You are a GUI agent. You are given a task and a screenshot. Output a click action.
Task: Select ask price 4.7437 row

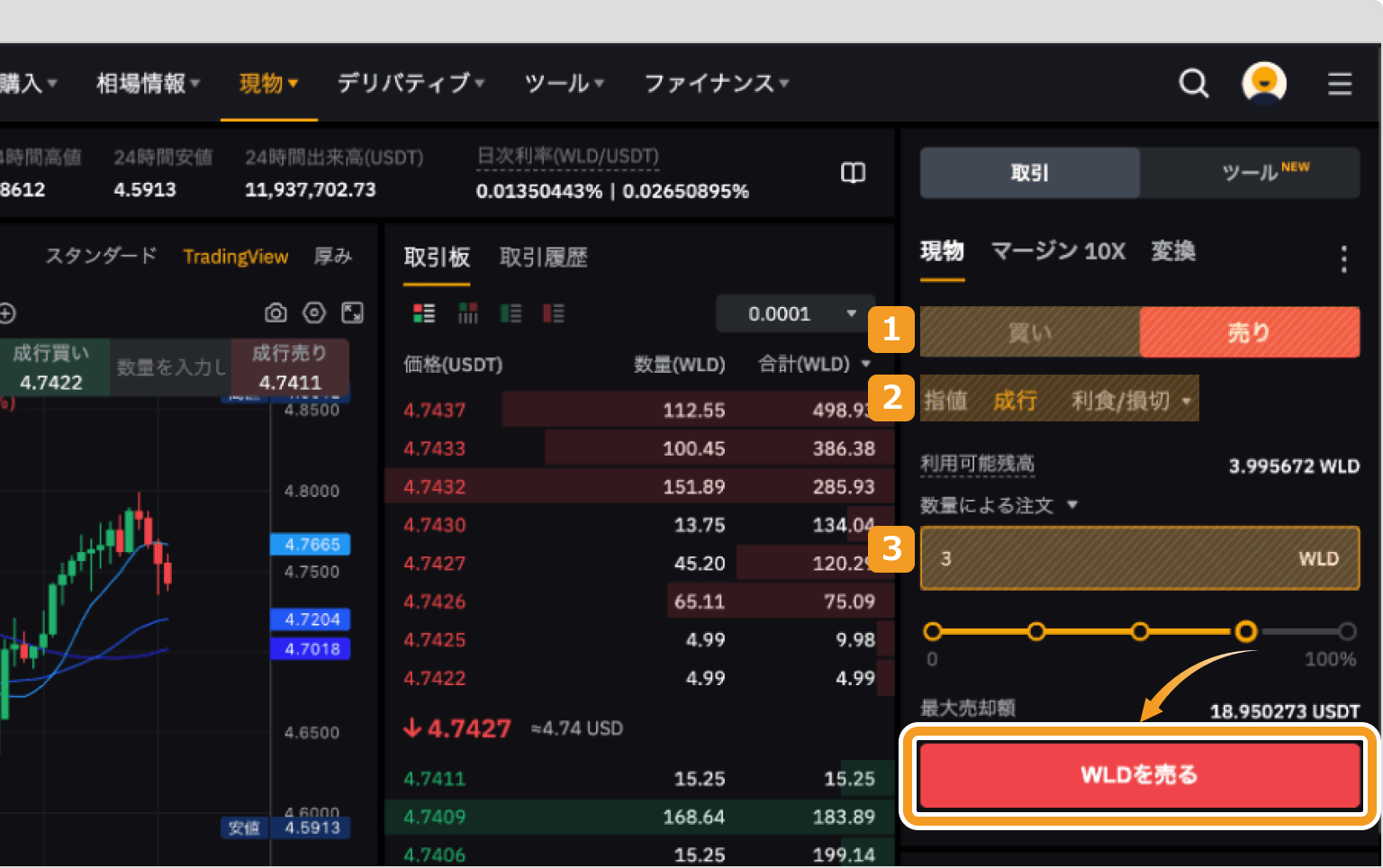[x=639, y=410]
